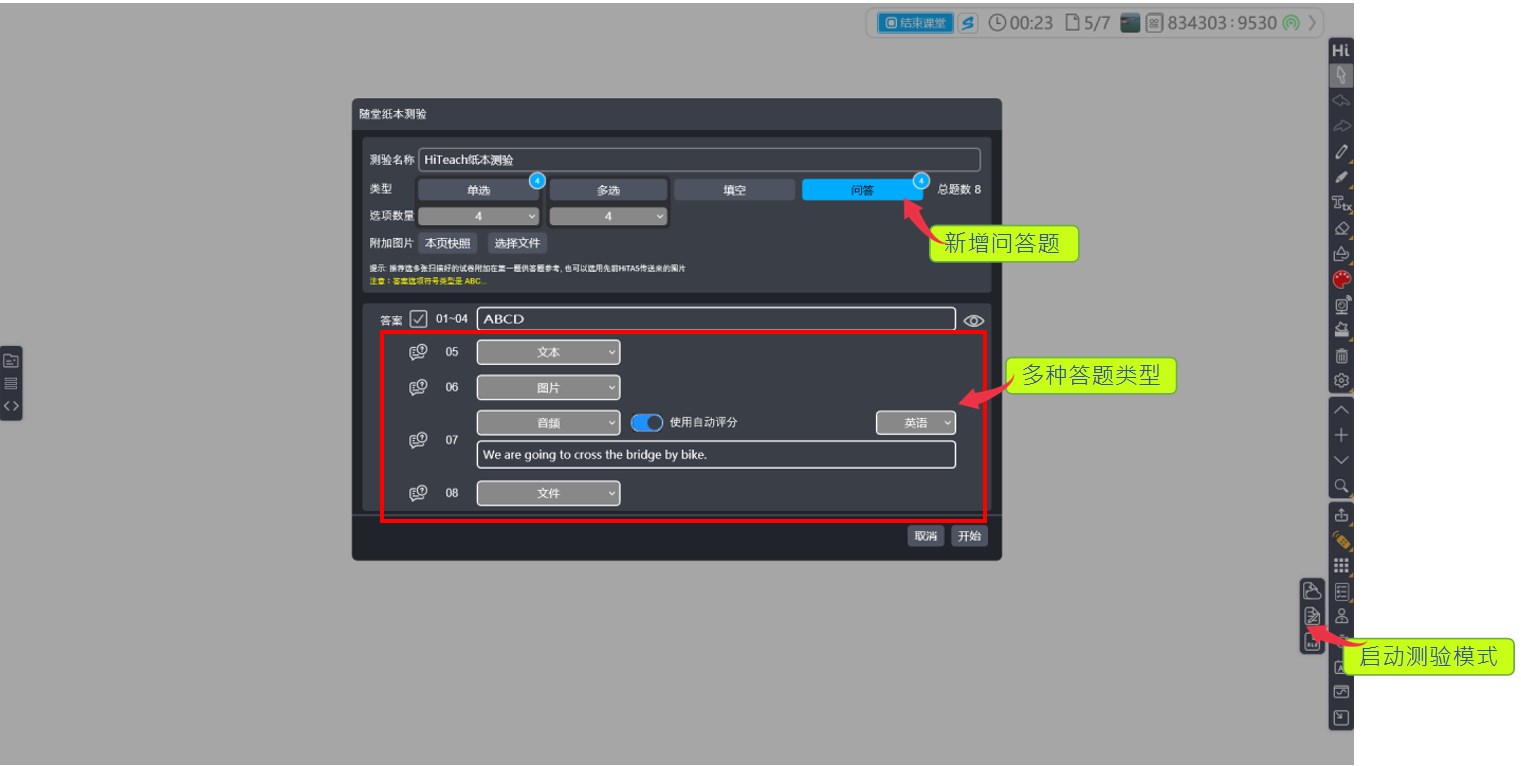This screenshot has width=1521, height=766.
Task: Click the pick-a-student person icon
Action: coord(1342,613)
